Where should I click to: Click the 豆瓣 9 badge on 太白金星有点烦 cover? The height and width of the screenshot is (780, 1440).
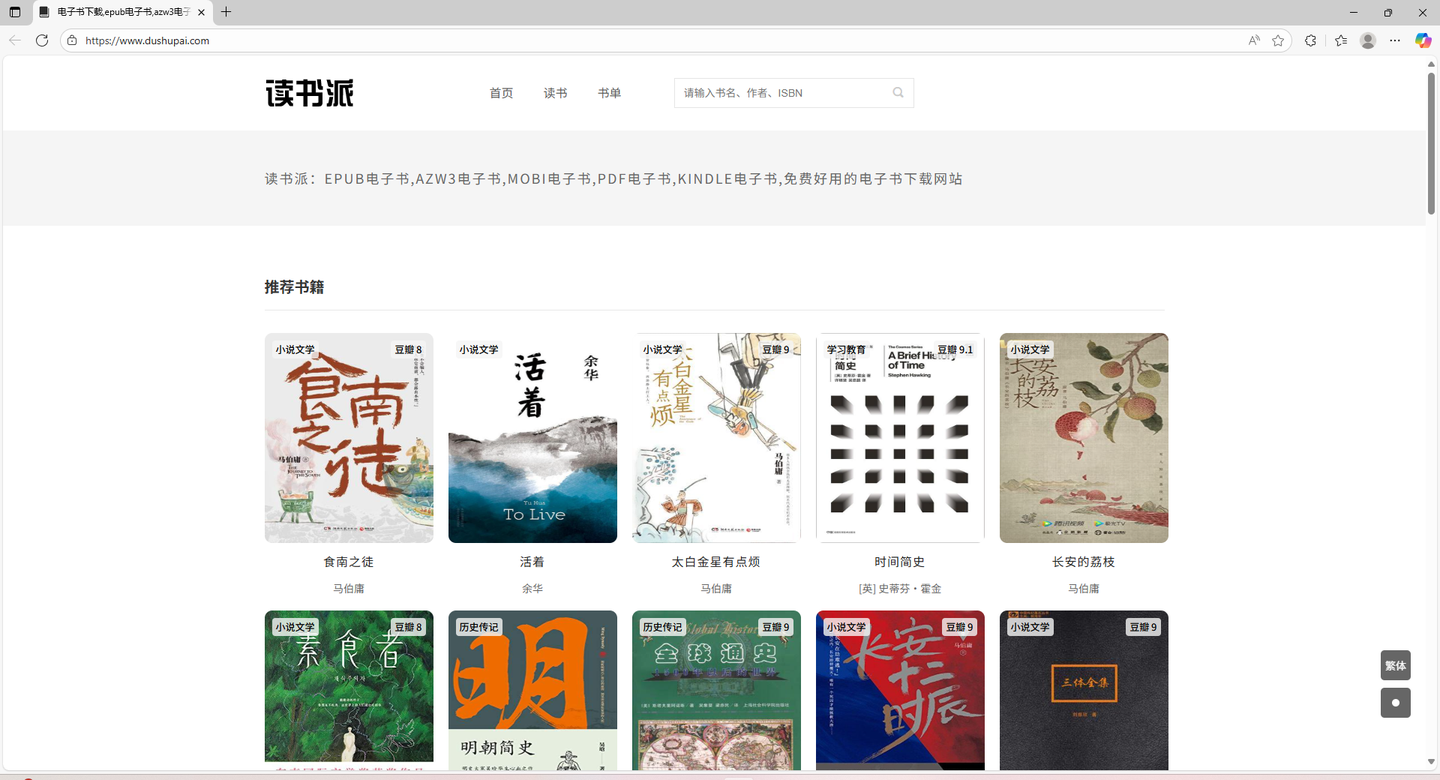[x=776, y=350]
